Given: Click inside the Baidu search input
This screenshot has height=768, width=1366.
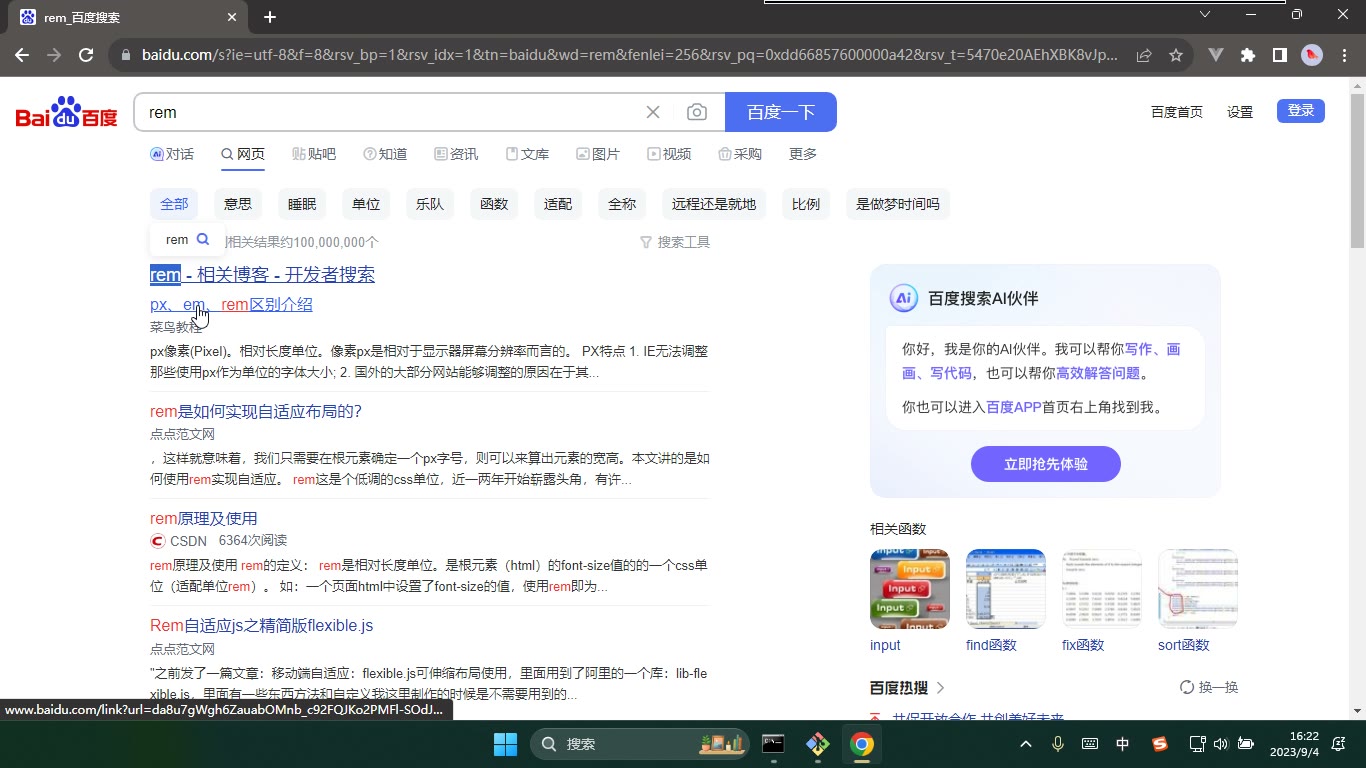Looking at the screenshot, I should point(390,112).
